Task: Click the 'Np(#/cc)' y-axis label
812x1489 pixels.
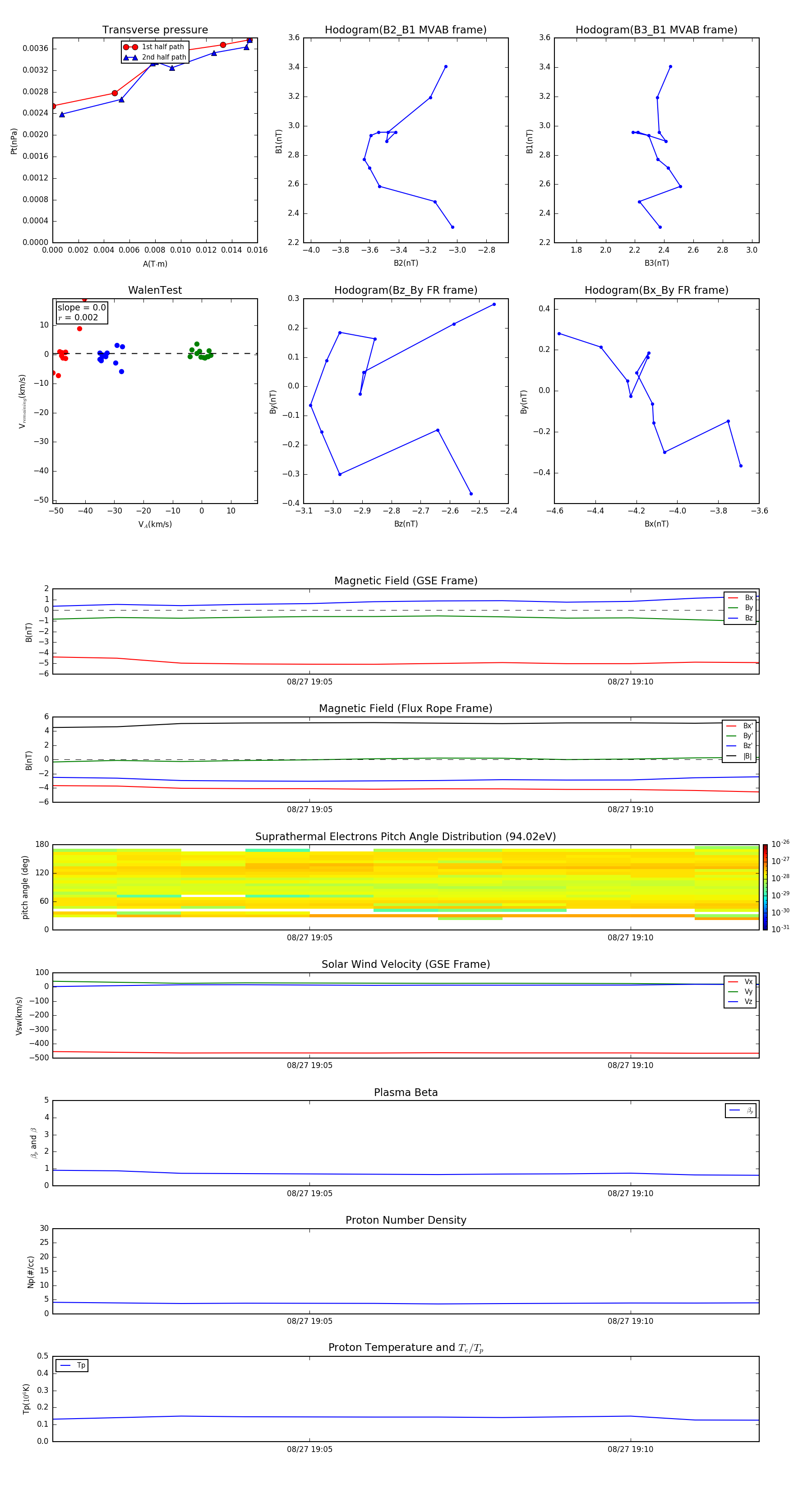Action: point(31,1272)
